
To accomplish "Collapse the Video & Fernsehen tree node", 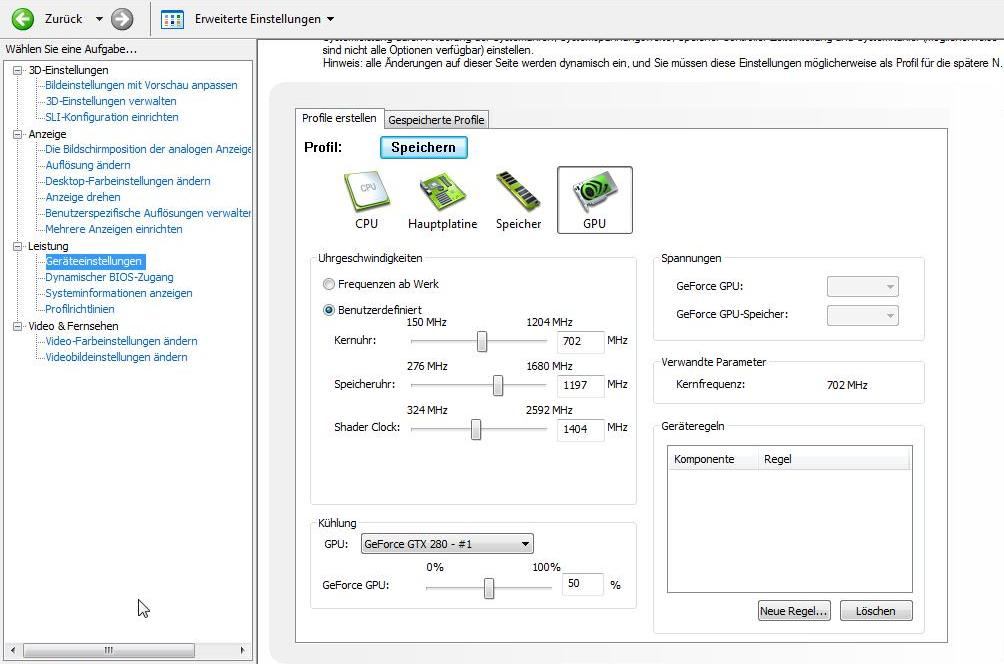I will [x=18, y=327].
